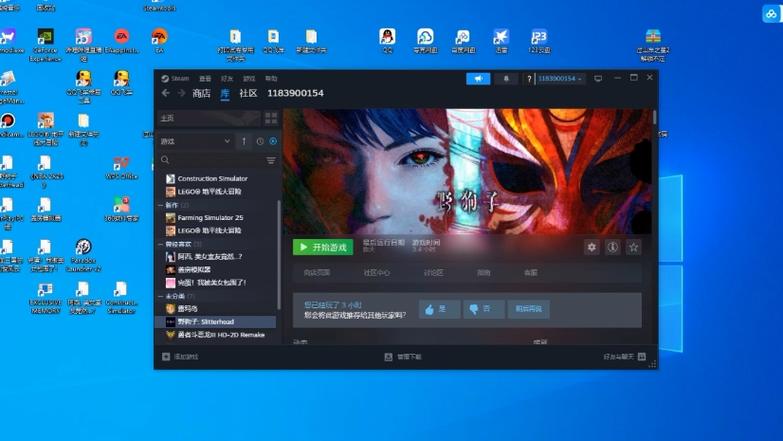Open the cloud drive widget at top-right corner
Screen dimensions: 783x441
[x=772, y=13]
